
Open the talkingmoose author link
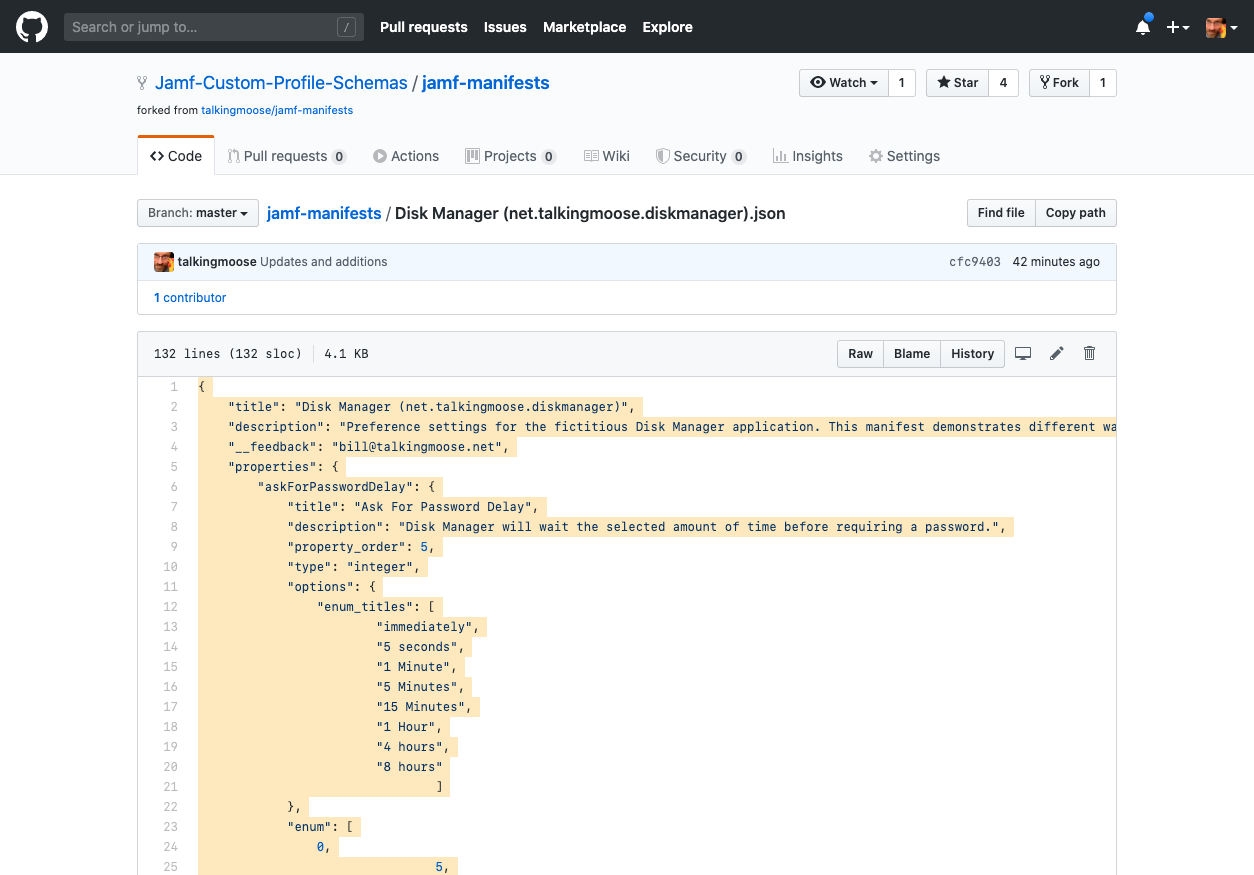217,262
